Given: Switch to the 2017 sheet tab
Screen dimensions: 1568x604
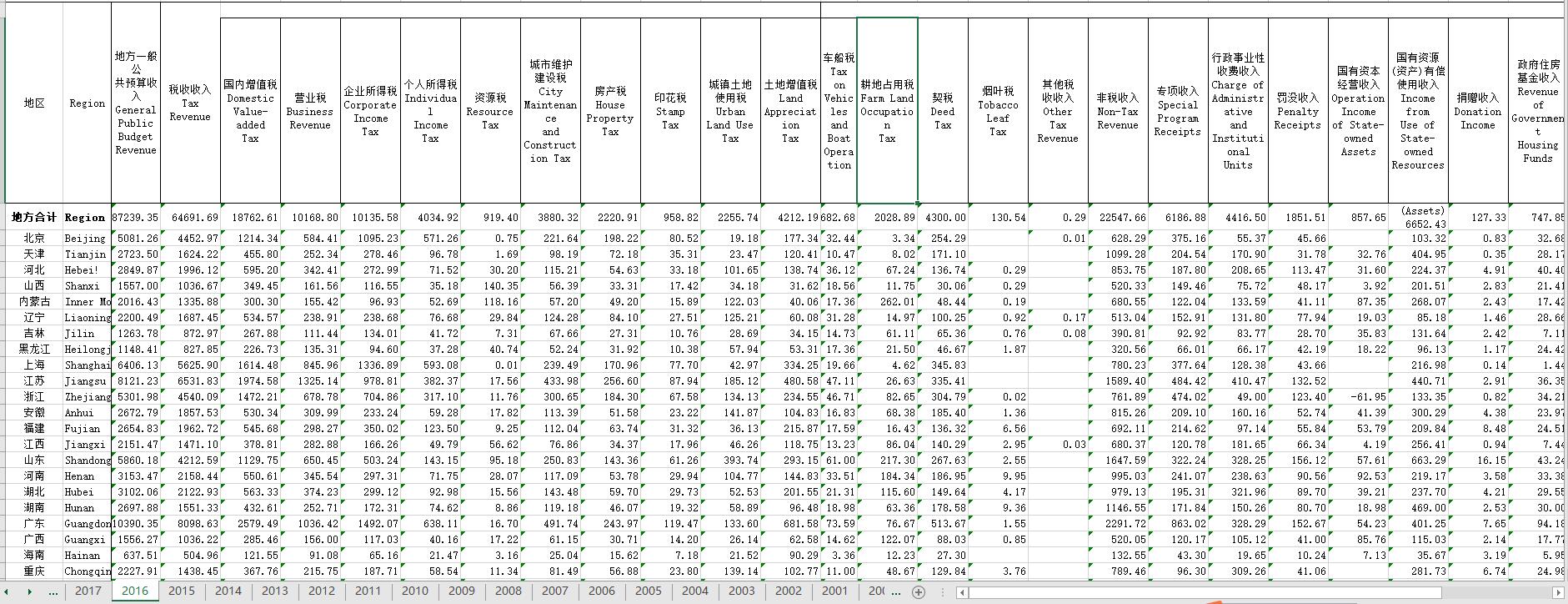Looking at the screenshot, I should coord(88,591).
